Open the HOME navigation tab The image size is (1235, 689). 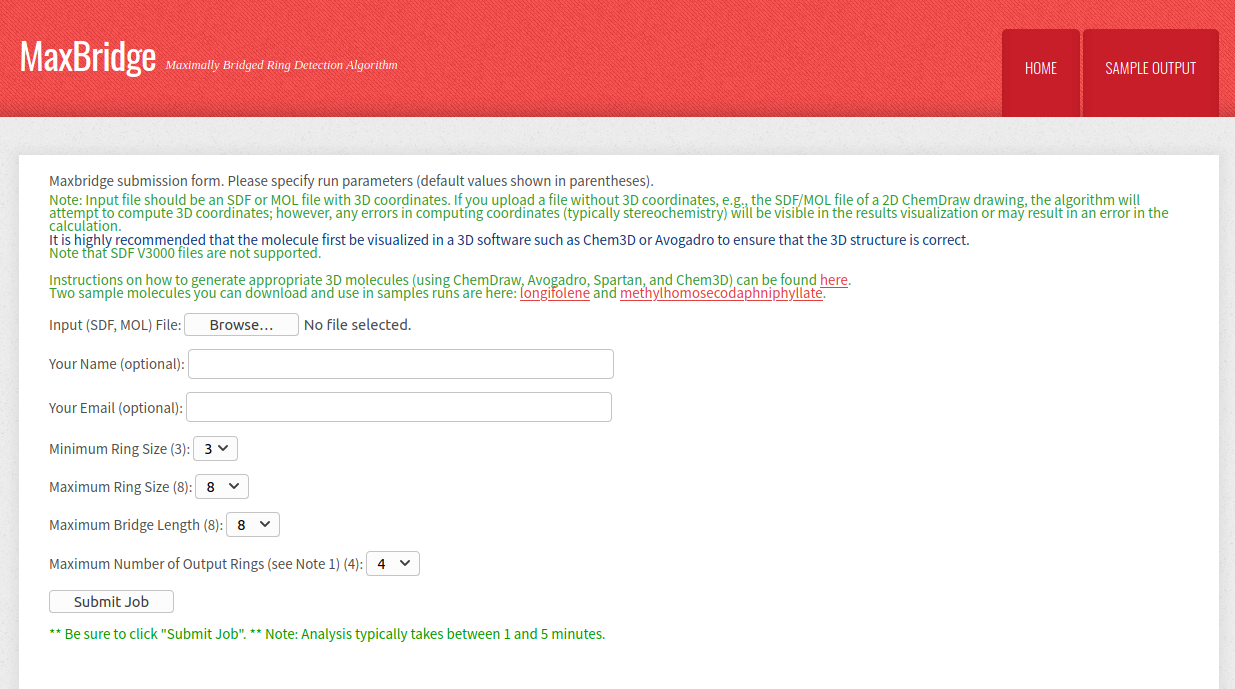(1040, 69)
